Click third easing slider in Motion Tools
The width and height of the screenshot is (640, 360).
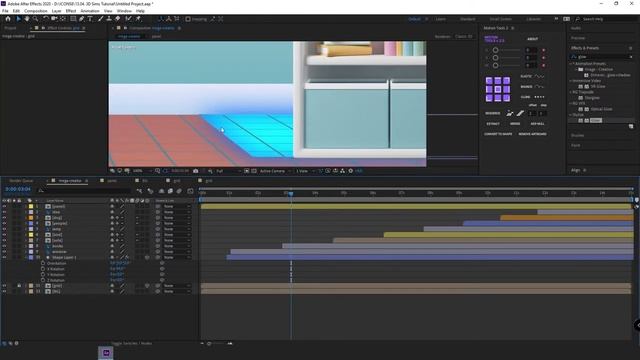(x=506, y=65)
